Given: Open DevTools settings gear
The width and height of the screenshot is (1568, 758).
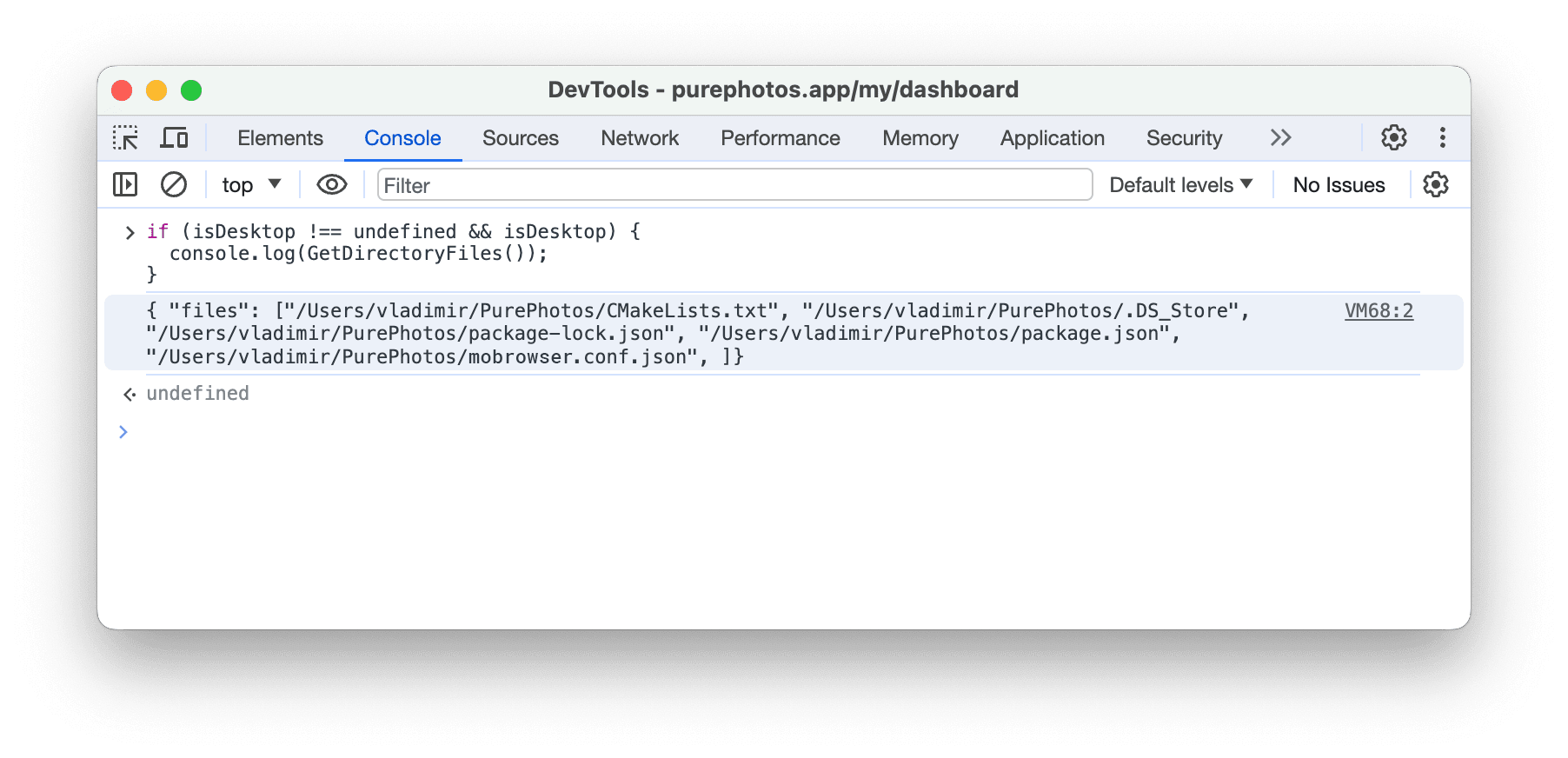Looking at the screenshot, I should click(1393, 137).
